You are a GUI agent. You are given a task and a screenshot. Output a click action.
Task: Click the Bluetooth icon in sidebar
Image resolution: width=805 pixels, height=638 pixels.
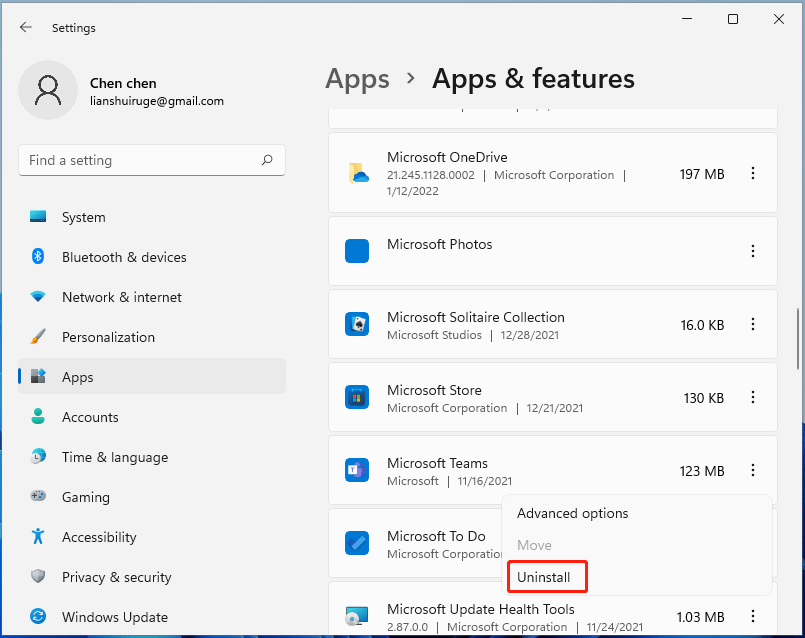click(x=38, y=256)
